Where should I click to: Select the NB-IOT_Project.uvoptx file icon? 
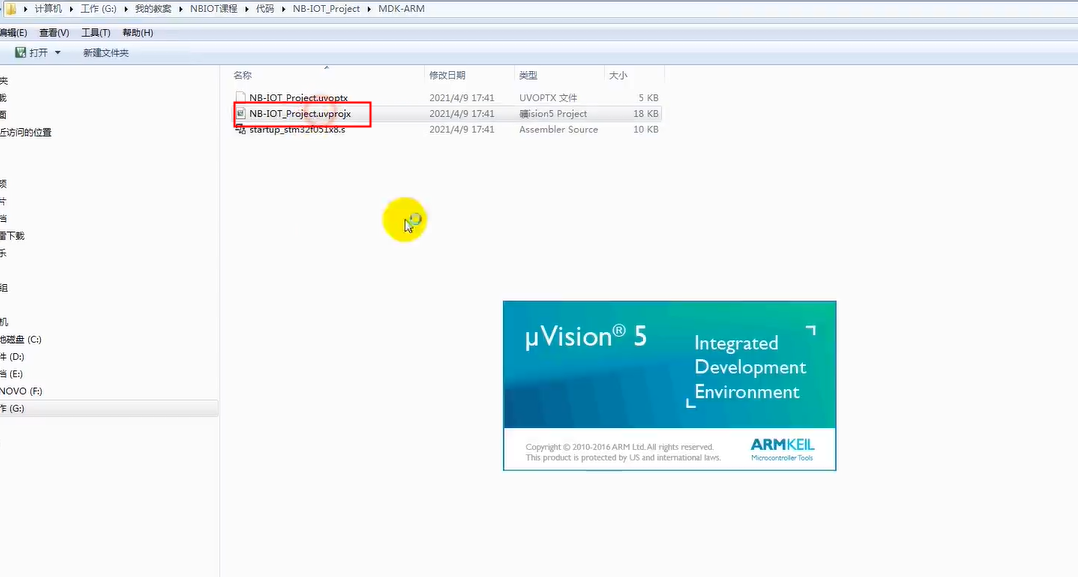pos(241,98)
